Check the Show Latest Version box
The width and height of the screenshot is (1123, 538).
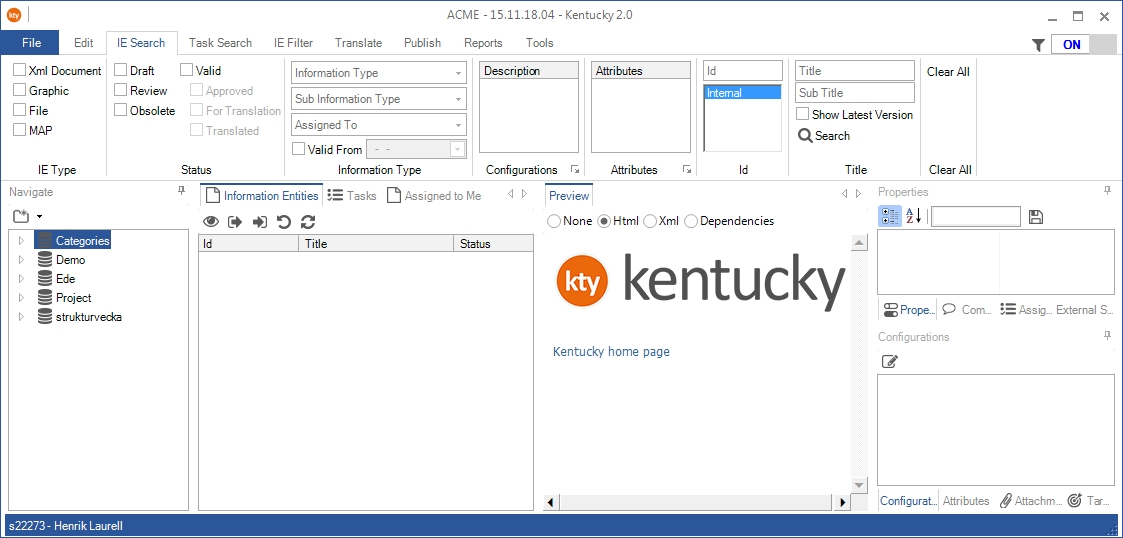tap(802, 115)
